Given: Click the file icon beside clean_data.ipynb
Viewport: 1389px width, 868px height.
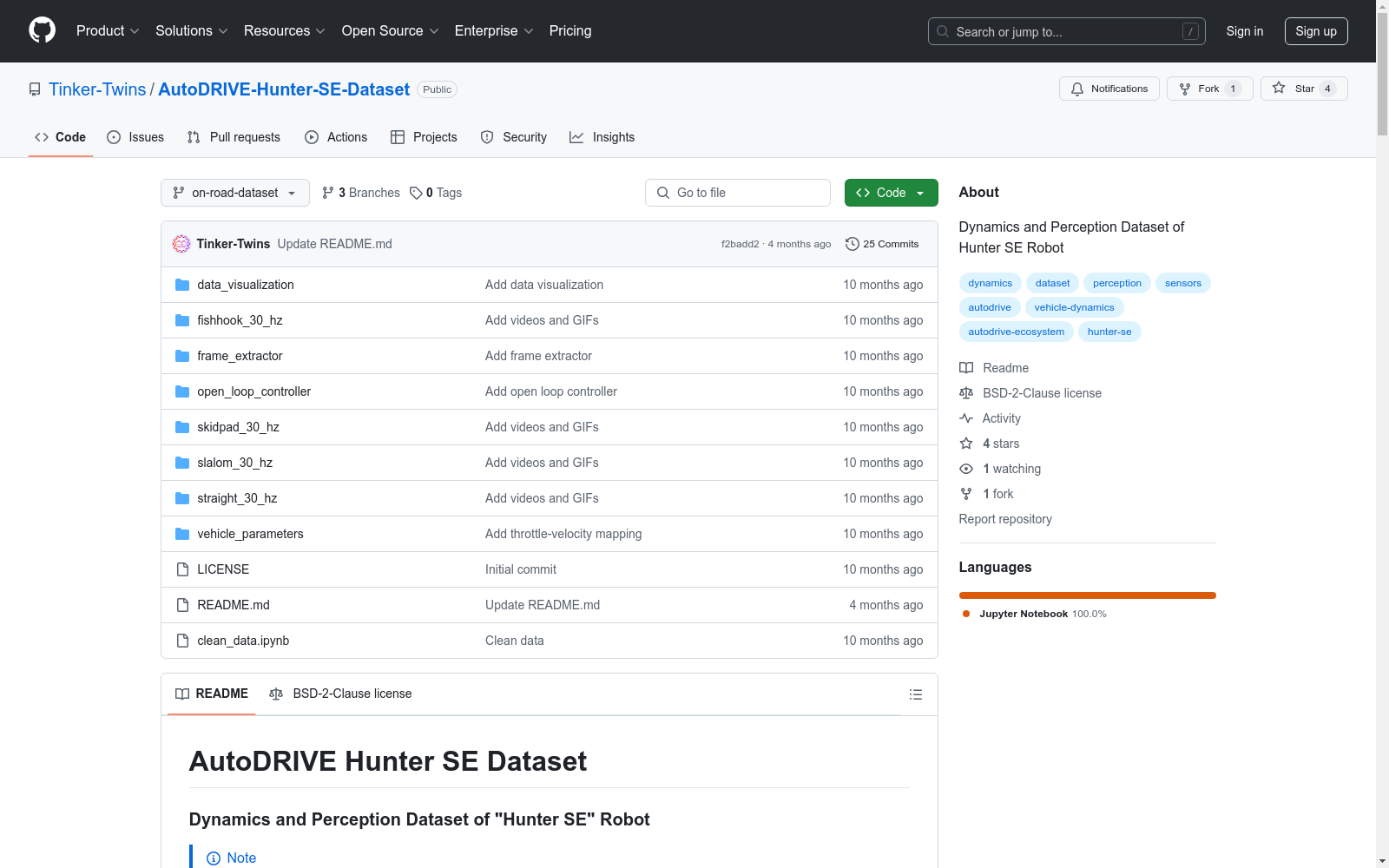Looking at the screenshot, I should pos(182,641).
